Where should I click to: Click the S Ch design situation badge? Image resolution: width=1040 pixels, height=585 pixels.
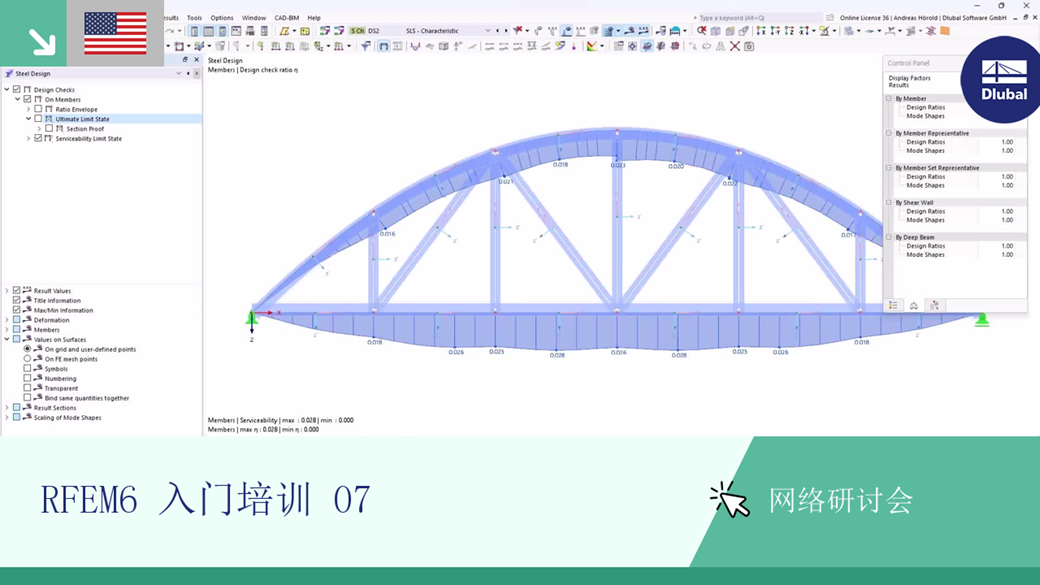(x=358, y=31)
